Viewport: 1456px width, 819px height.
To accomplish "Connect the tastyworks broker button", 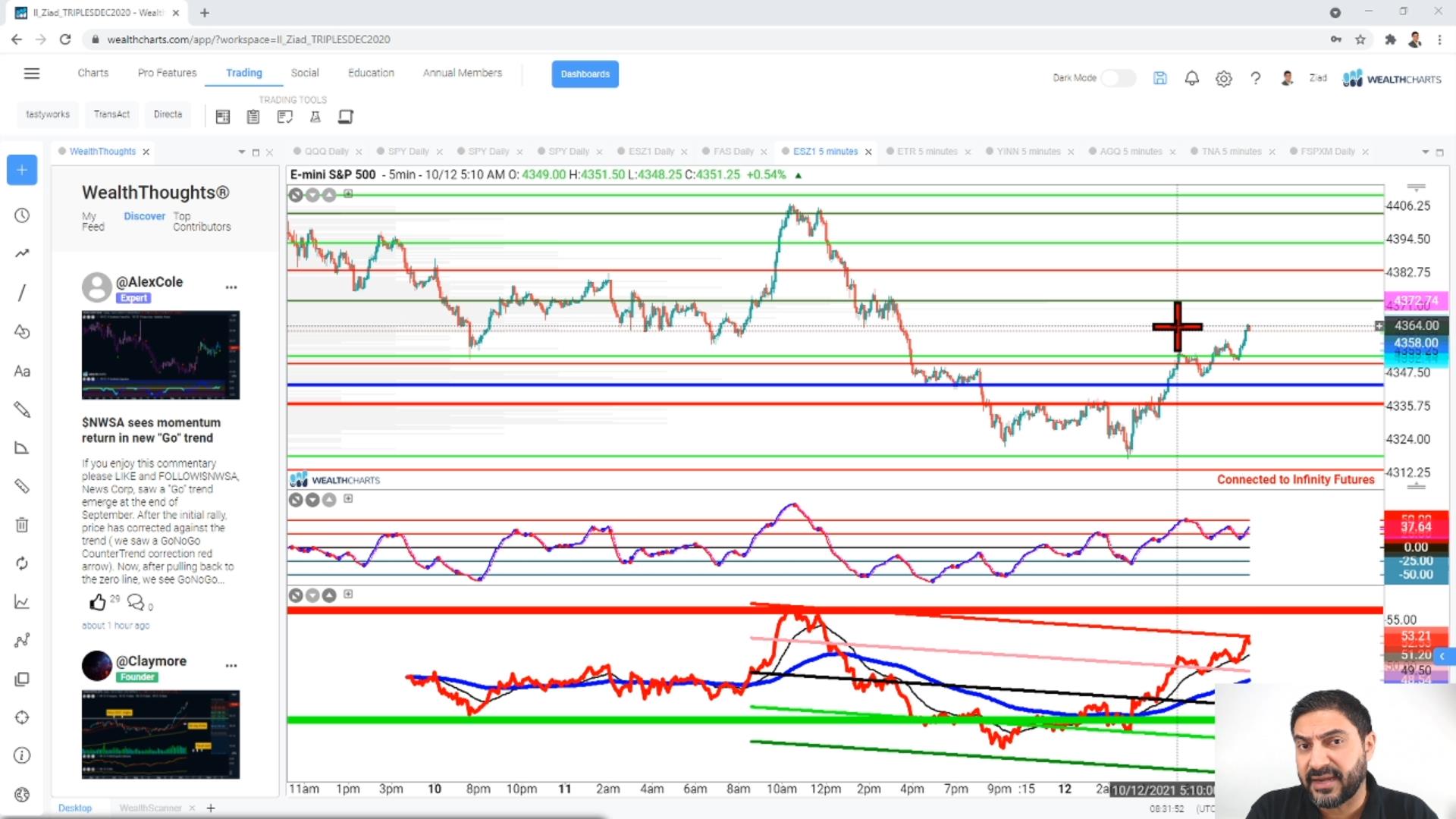I will click(x=48, y=115).
